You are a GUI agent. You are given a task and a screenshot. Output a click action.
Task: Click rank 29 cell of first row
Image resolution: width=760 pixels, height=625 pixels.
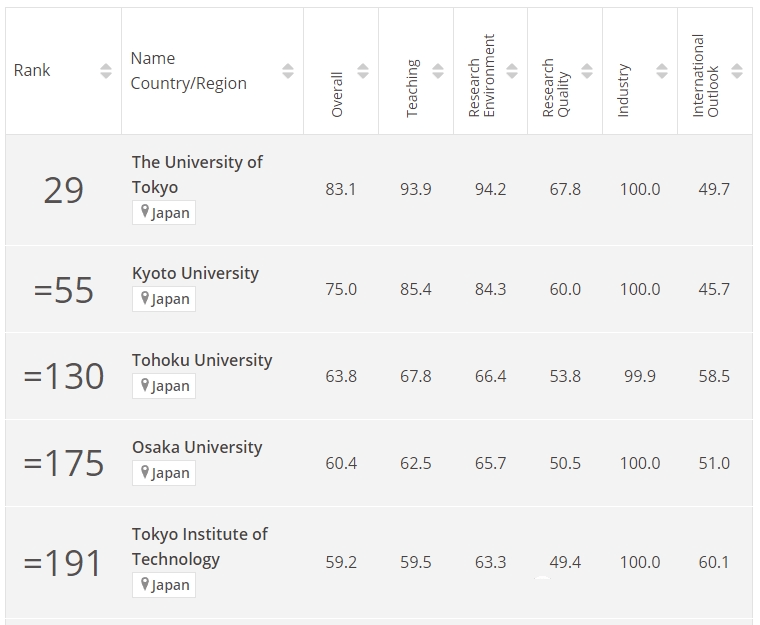(x=63, y=190)
